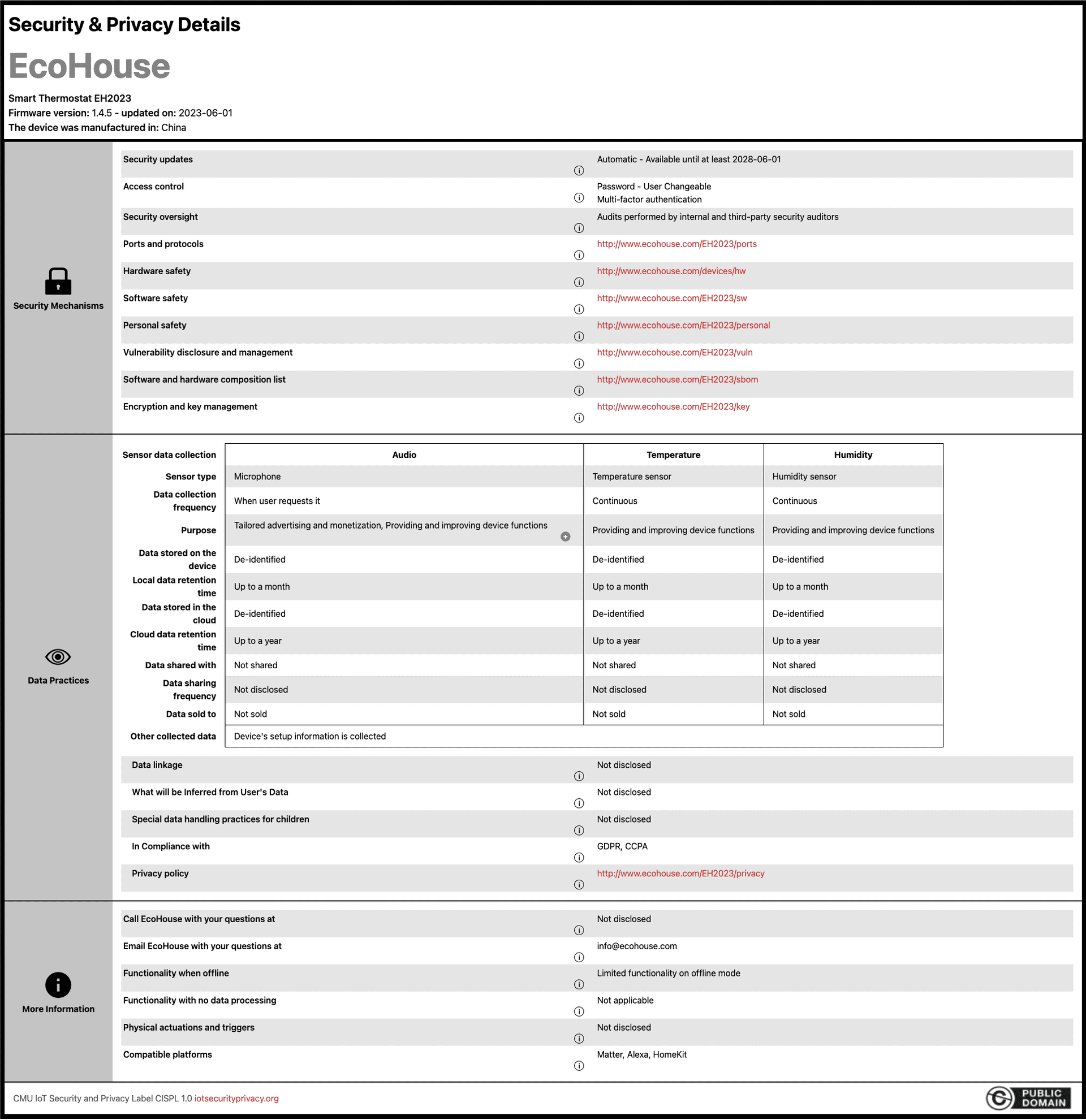
Task: Click the info@ecohouse.com email text
Action: click(x=637, y=946)
